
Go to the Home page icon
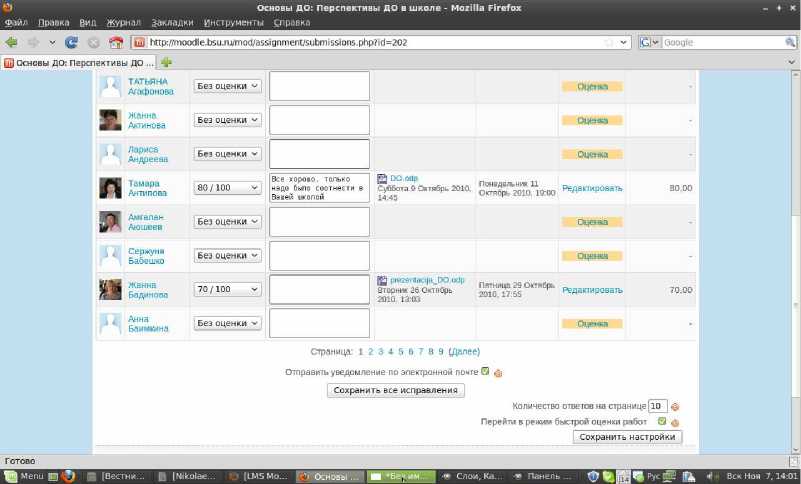[x=116, y=42]
